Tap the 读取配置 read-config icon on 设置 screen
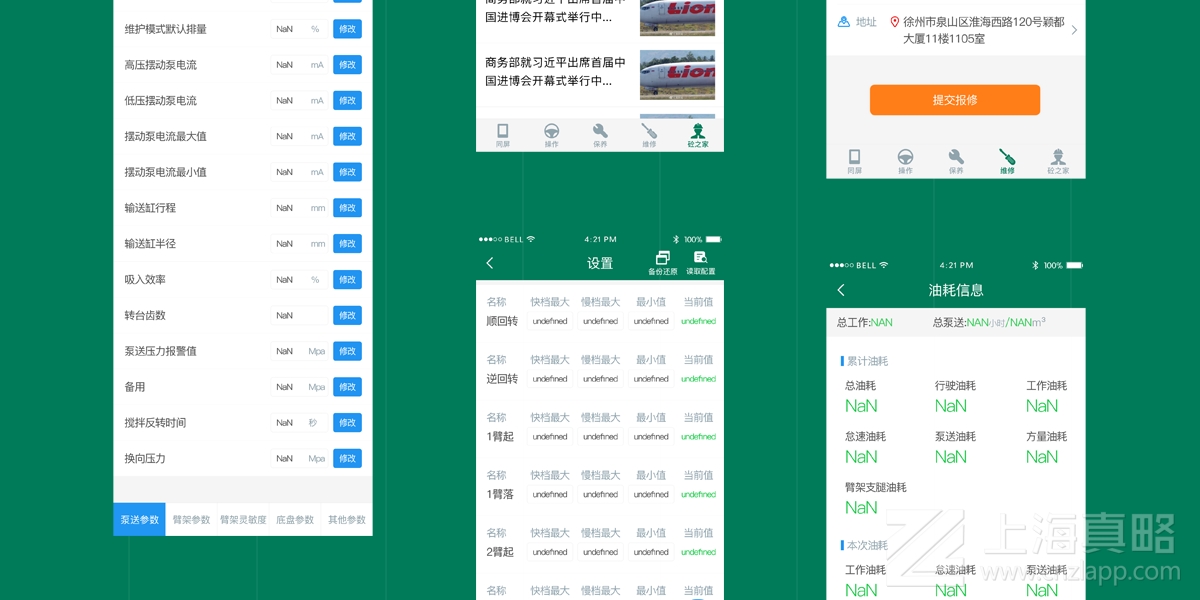 (x=700, y=258)
